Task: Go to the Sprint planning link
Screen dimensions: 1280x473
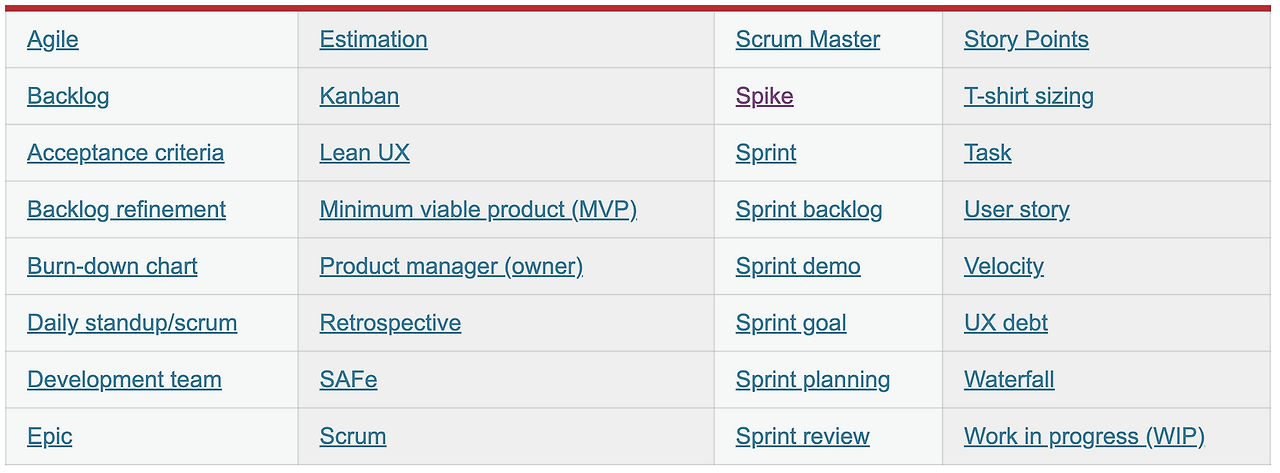Action: [813, 380]
